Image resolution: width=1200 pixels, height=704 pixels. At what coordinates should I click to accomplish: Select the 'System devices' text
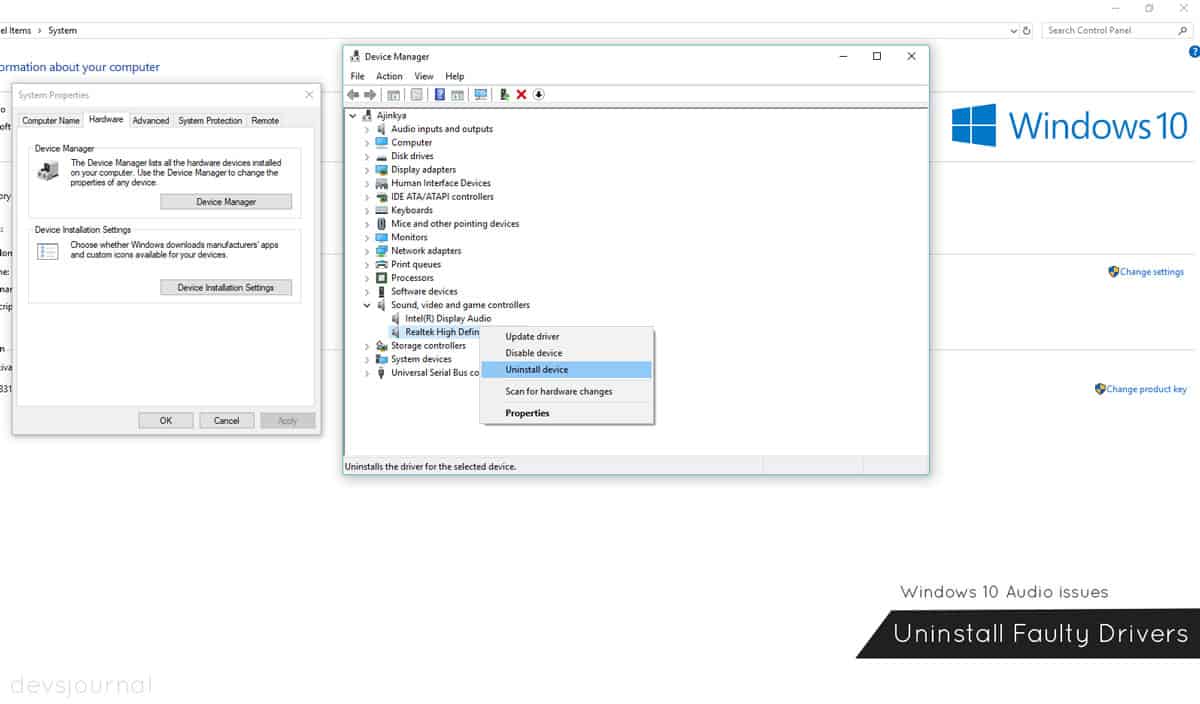421,359
